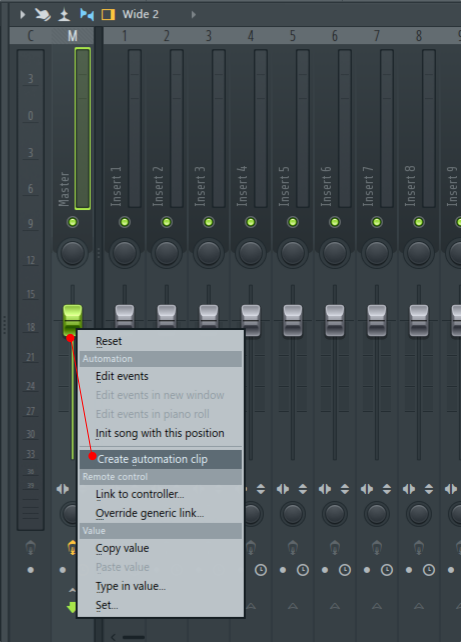Mute Insert 3 with its green LED
This screenshot has height=642, width=461.
[208, 222]
